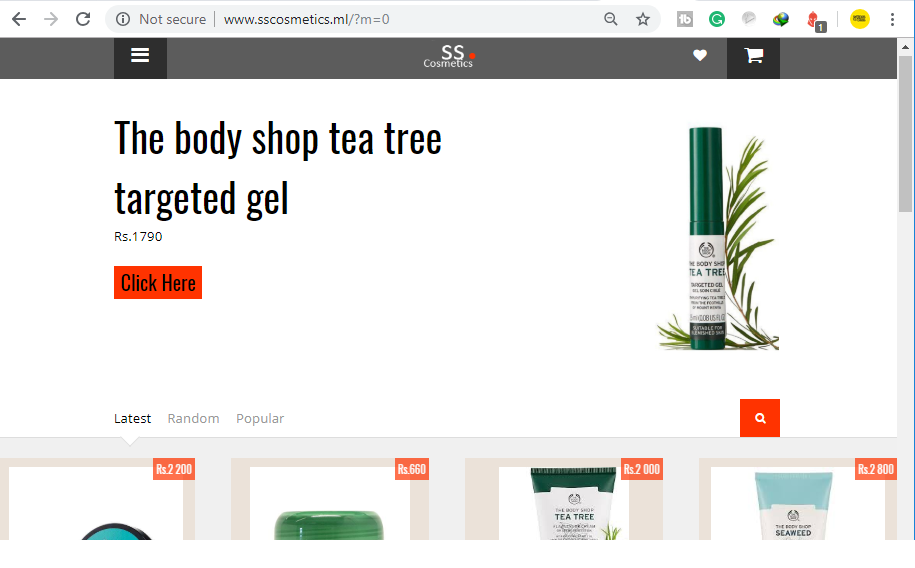This screenshot has width=915, height=568.
Task: Bookmark this page with the star icon
Action: click(642, 19)
